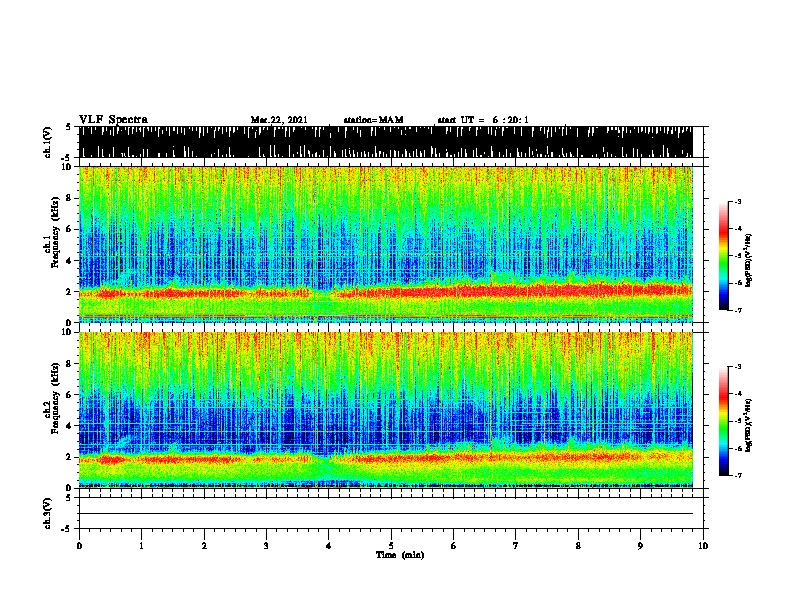Click the time axis tick label "5"
This screenshot has width=792, height=612.
pyautogui.click(x=391, y=546)
